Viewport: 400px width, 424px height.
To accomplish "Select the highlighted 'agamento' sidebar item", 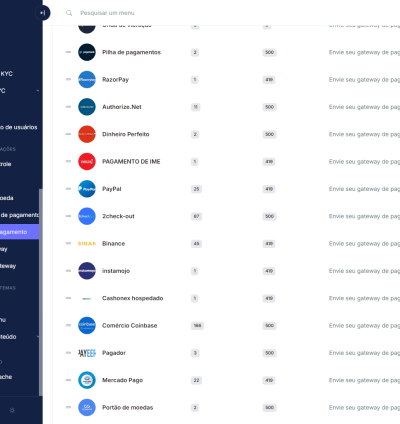I will pyautogui.click(x=19, y=232).
